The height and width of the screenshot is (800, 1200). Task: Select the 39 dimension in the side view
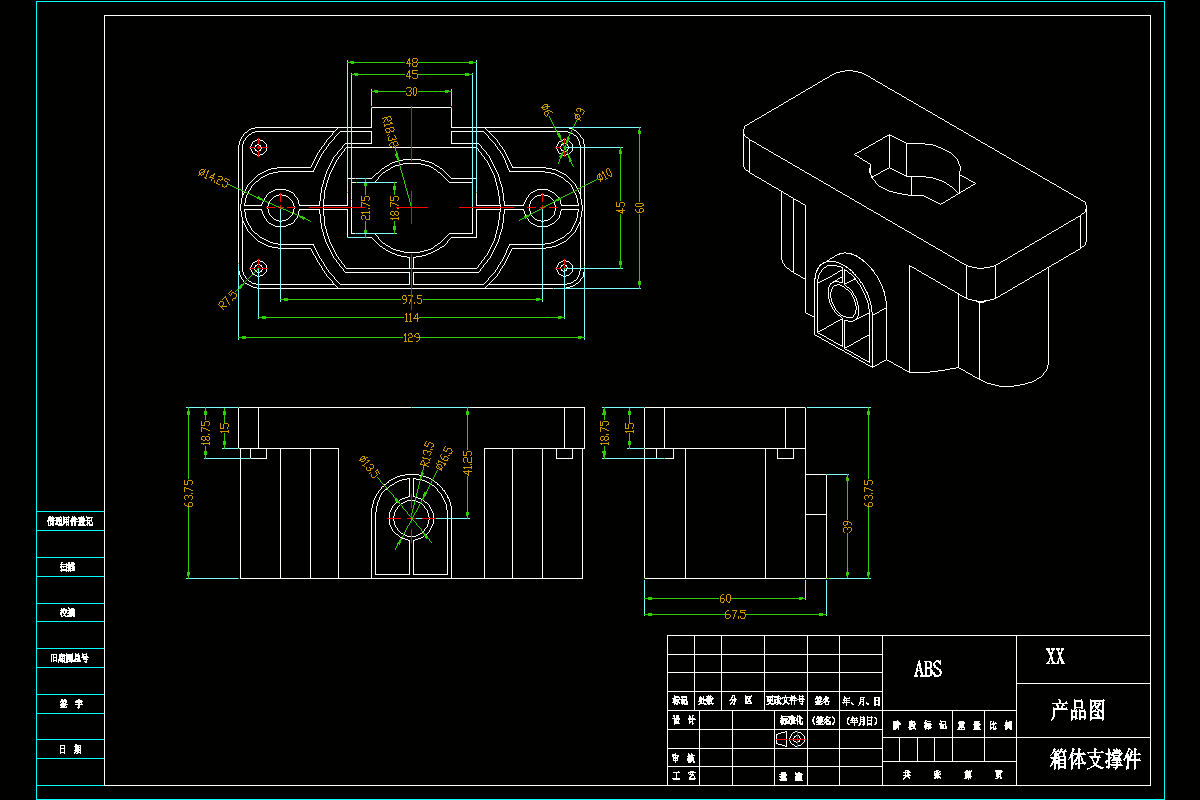pyautogui.click(x=848, y=527)
